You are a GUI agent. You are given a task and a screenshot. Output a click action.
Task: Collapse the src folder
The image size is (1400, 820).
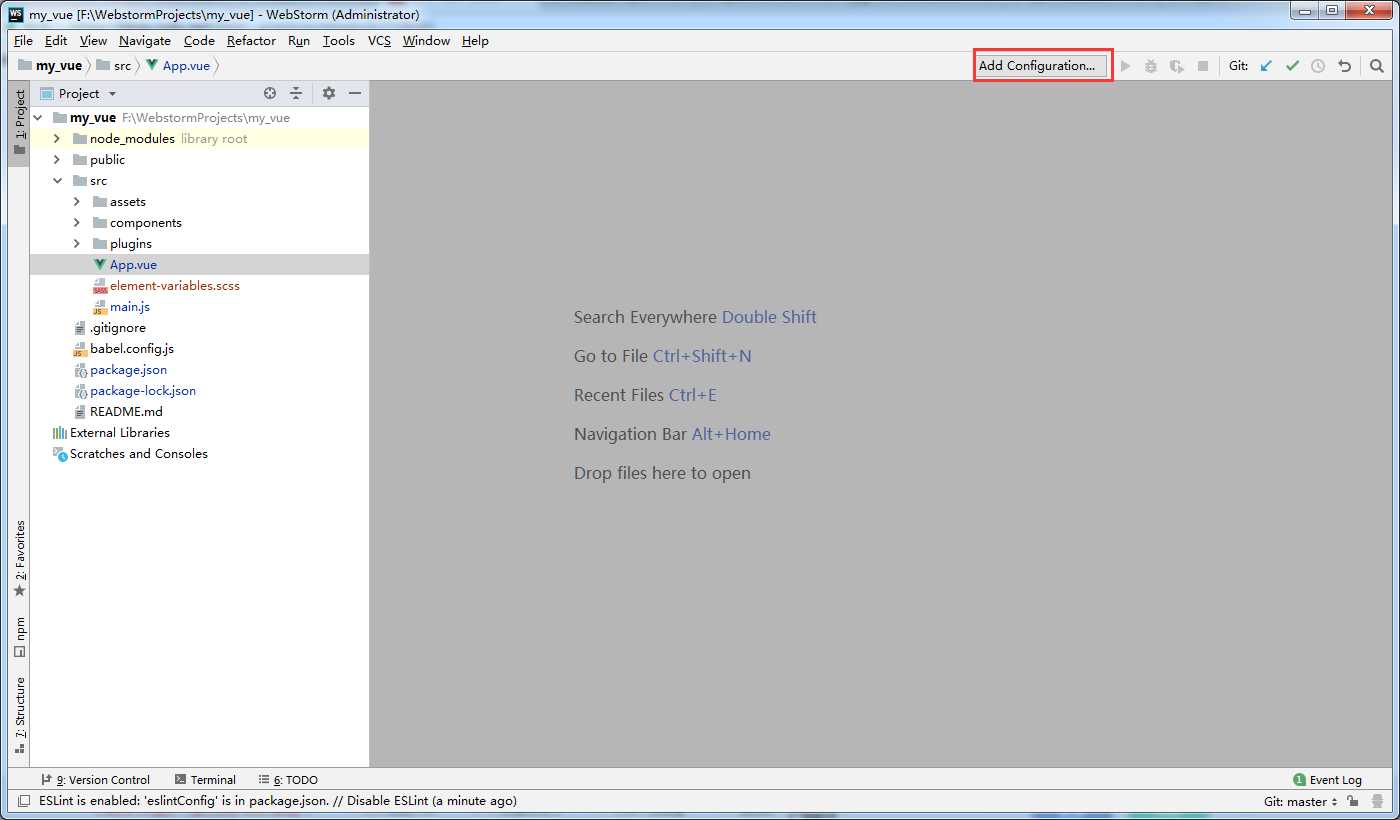[x=57, y=181]
